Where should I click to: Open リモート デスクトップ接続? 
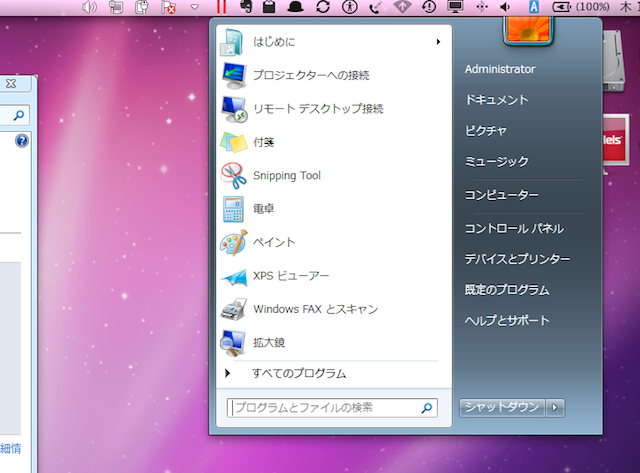(333, 109)
